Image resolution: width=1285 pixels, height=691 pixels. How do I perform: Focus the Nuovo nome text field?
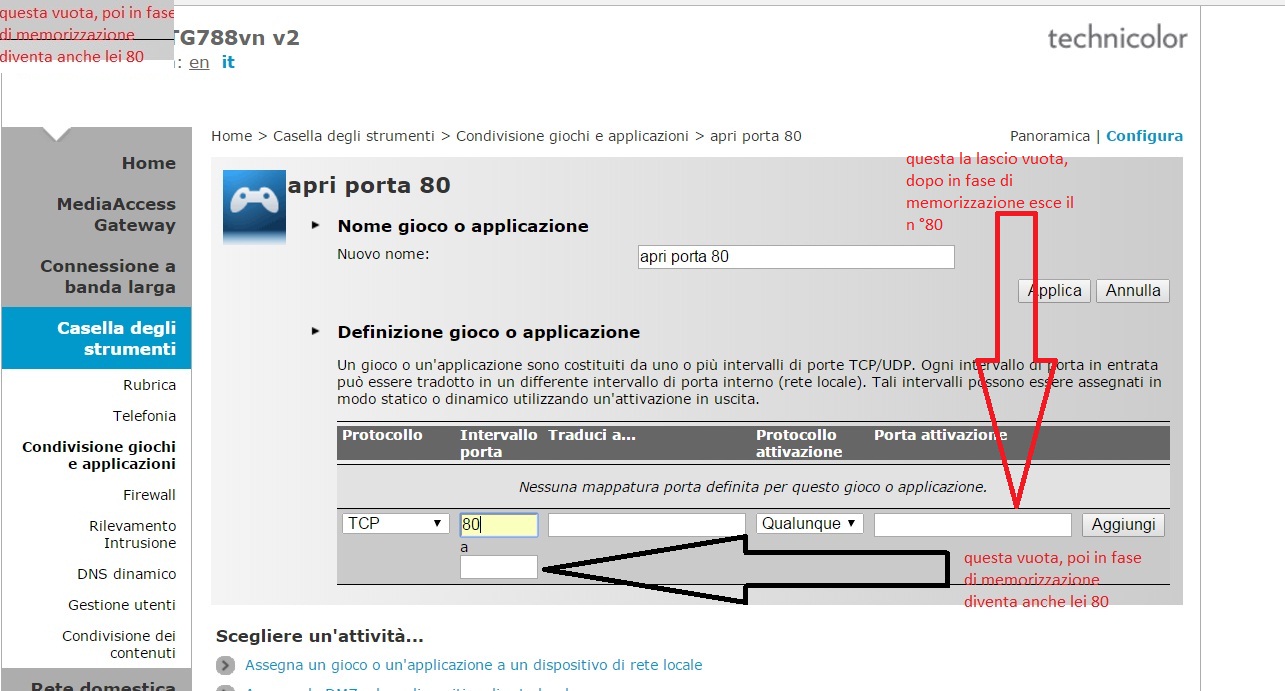(x=796, y=257)
